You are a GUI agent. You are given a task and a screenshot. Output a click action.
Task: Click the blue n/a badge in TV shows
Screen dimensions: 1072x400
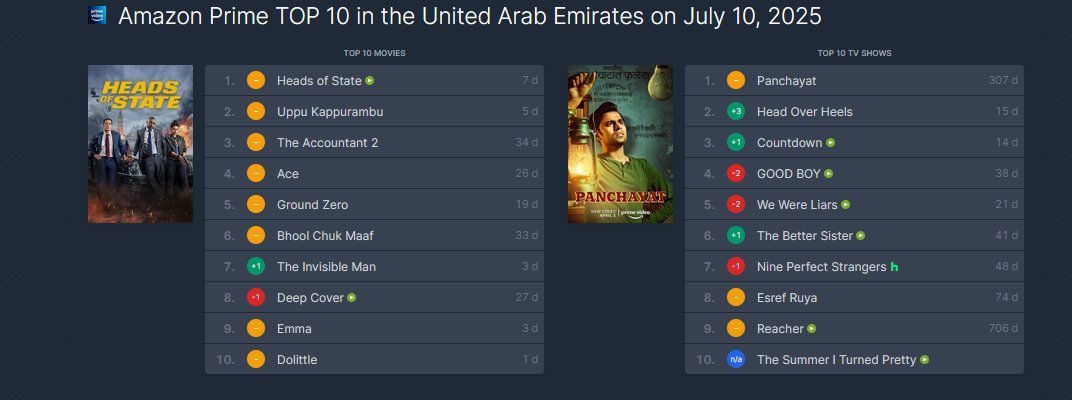point(737,360)
